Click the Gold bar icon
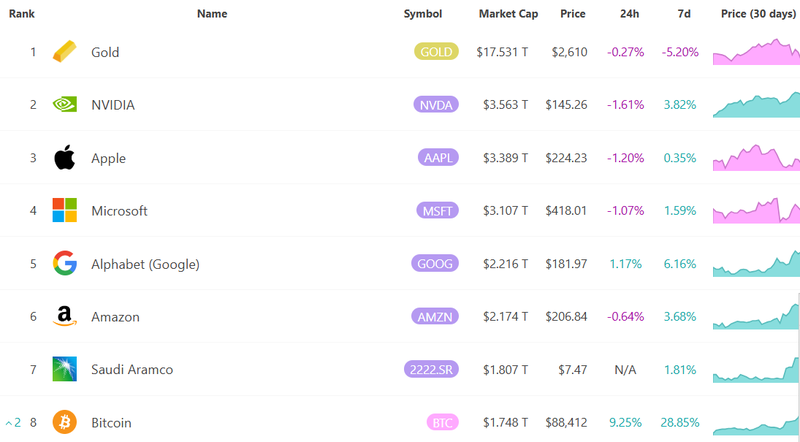800x442 pixels. tap(65, 52)
